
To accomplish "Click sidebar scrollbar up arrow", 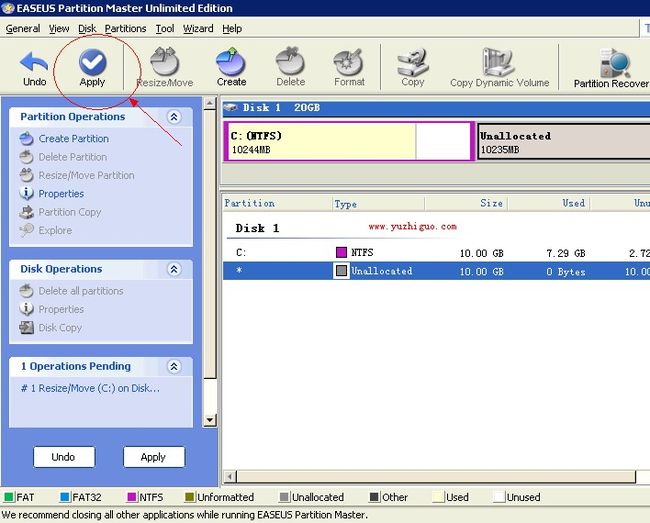I will click(x=210, y=102).
